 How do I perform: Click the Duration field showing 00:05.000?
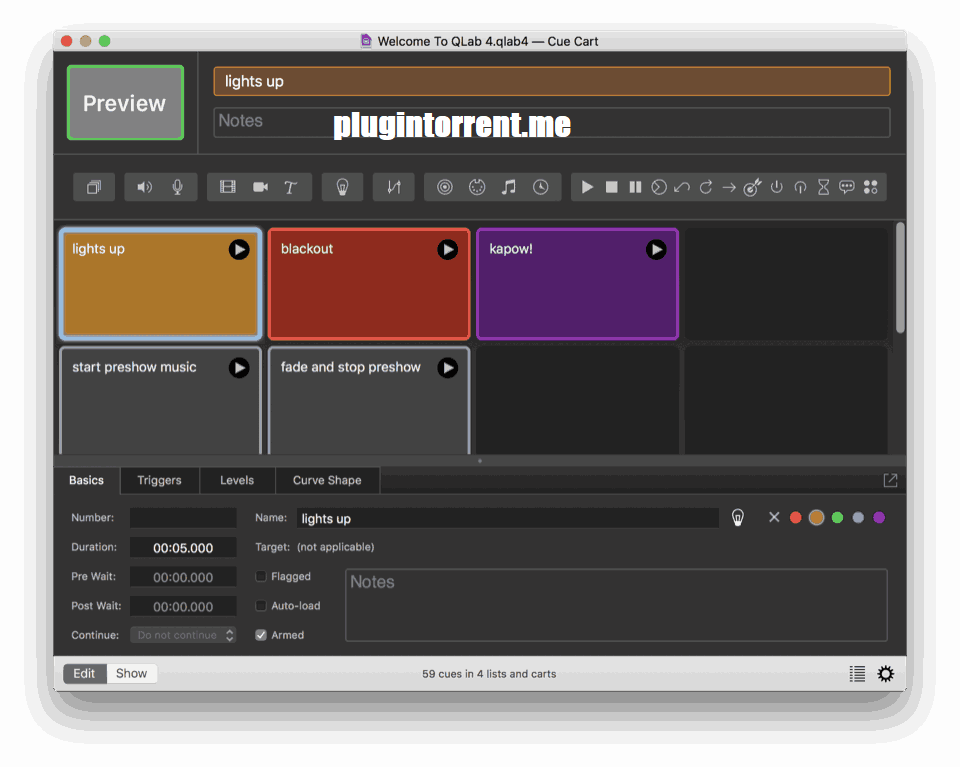[x=183, y=547]
